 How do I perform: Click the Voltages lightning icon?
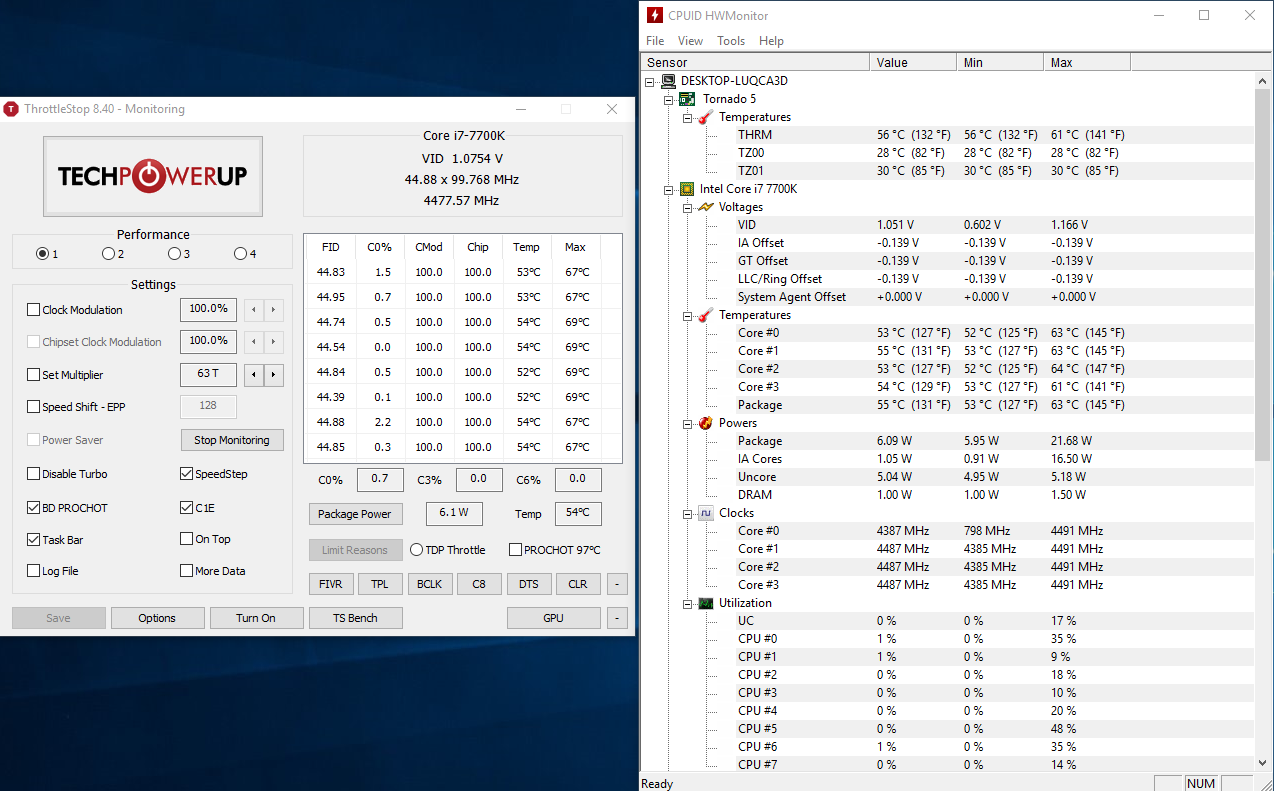(705, 207)
